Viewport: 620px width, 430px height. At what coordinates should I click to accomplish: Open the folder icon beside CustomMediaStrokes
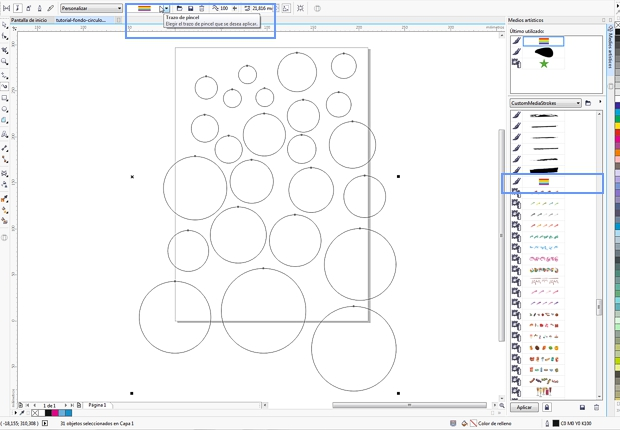pos(588,103)
